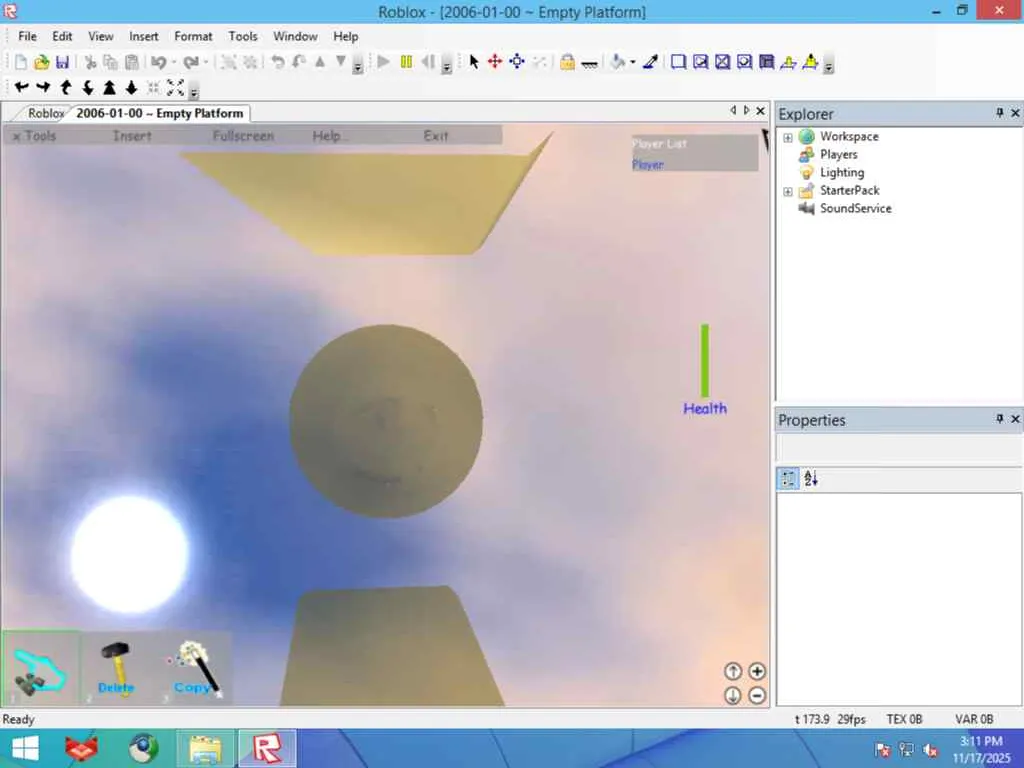1024x768 pixels.
Task: Open the Undo history dropdown arrow
Action: (174, 63)
